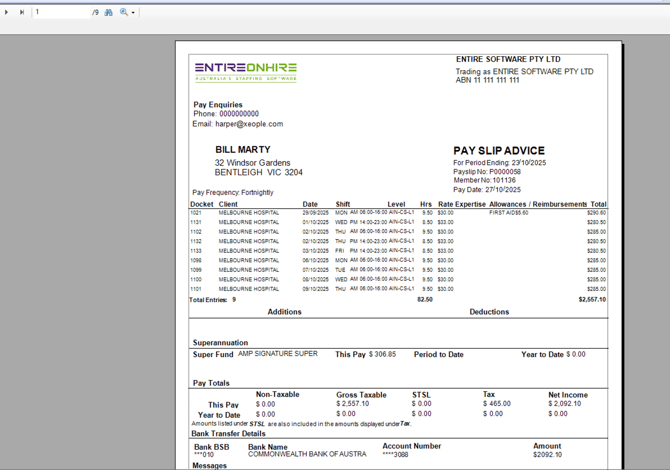Select the PAY SLIP ADVICE heading
The image size is (670, 470).
(499, 151)
